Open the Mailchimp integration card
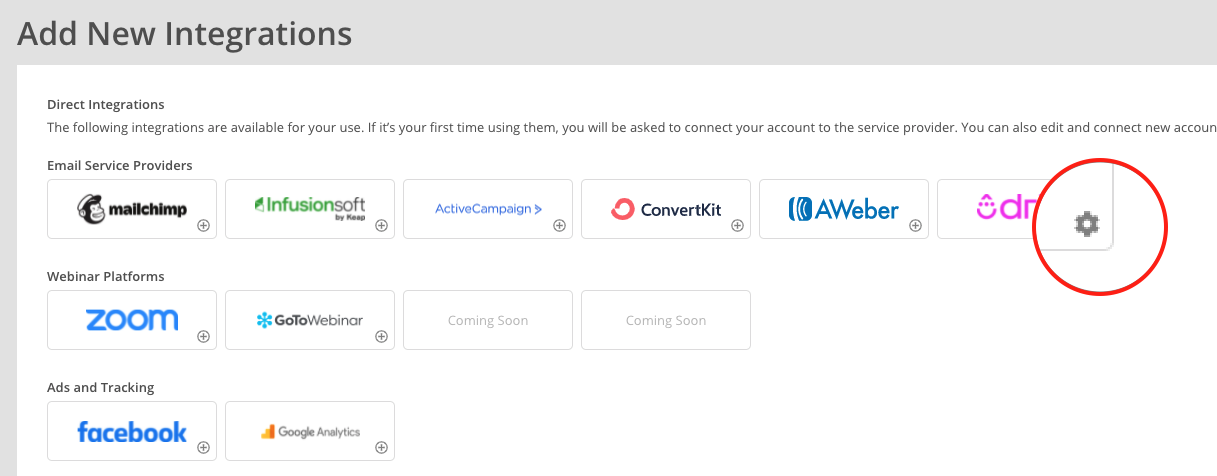The image size is (1217, 476). (x=132, y=209)
